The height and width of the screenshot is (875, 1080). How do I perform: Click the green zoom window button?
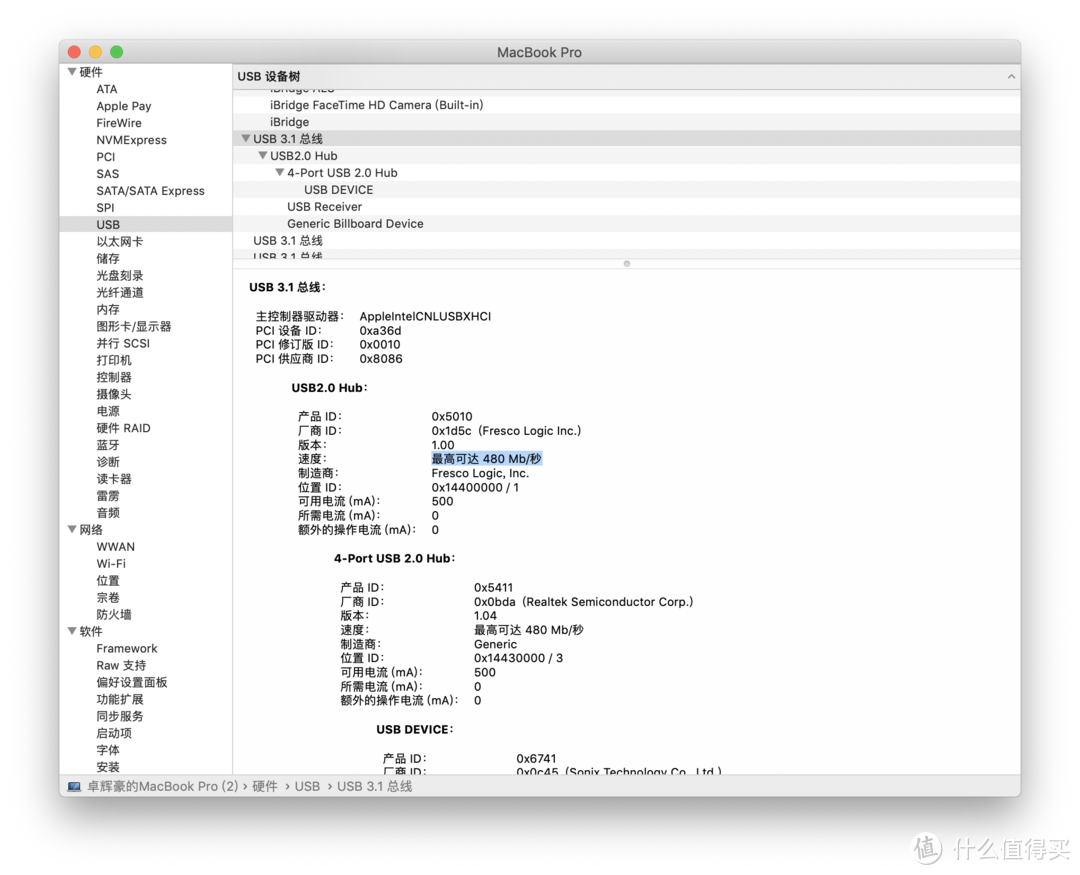coord(116,52)
